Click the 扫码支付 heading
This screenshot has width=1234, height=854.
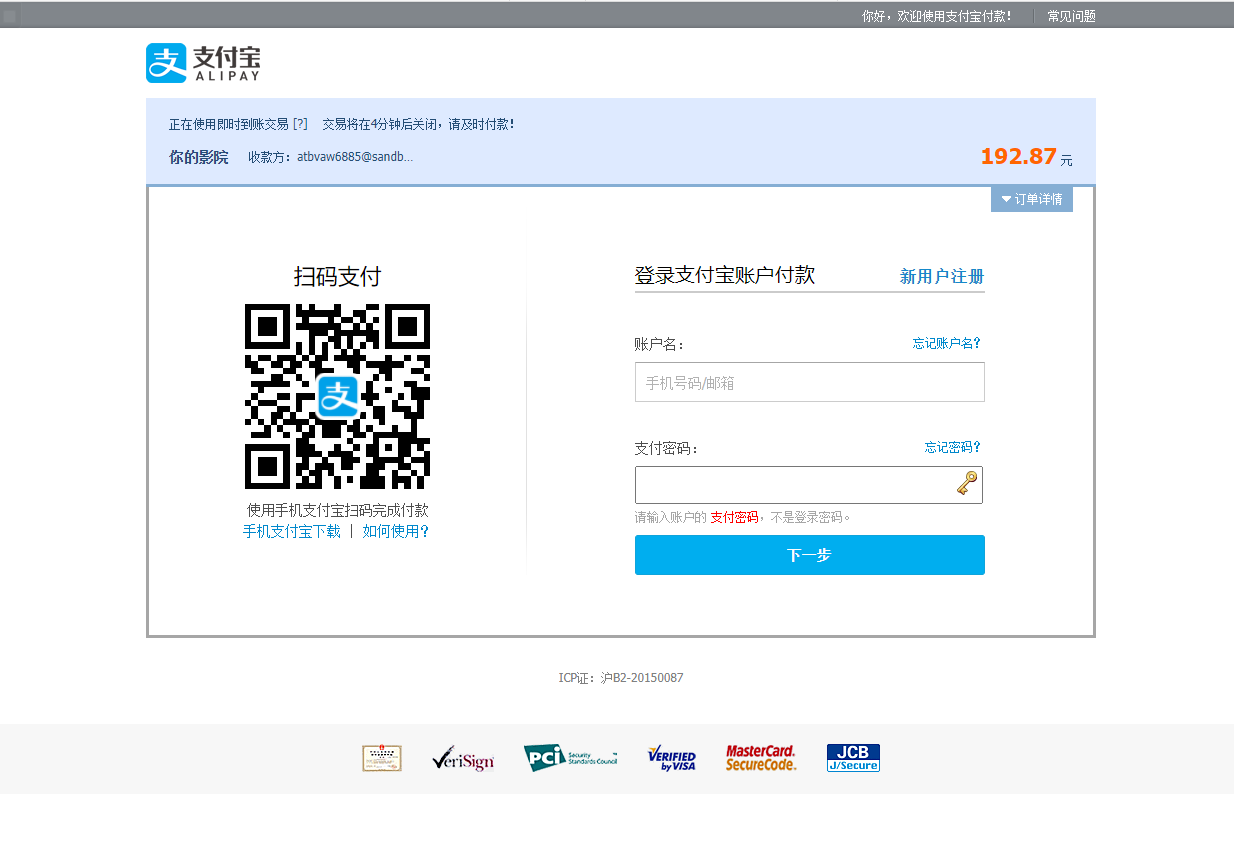pyautogui.click(x=338, y=277)
